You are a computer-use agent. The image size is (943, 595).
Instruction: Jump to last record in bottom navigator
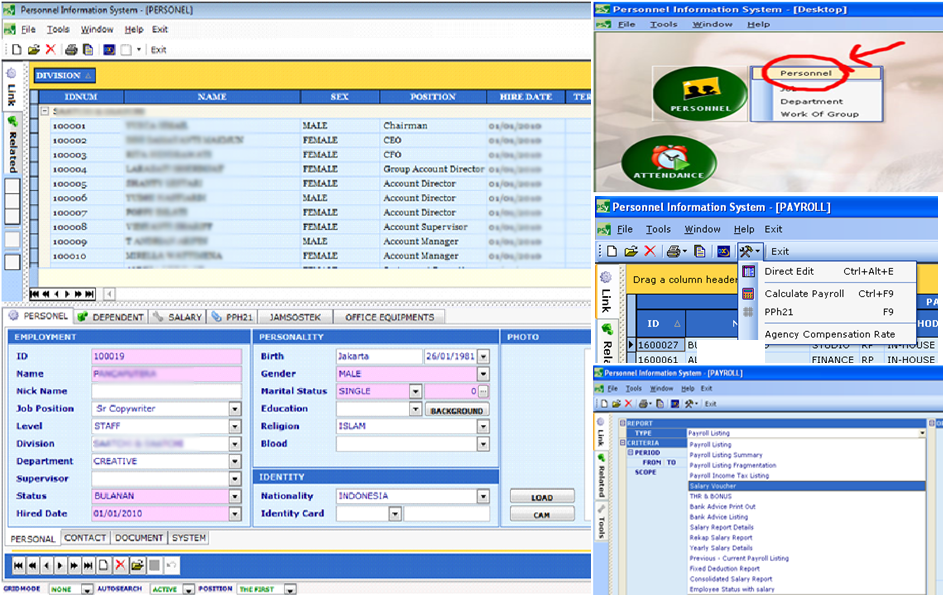coord(89,566)
